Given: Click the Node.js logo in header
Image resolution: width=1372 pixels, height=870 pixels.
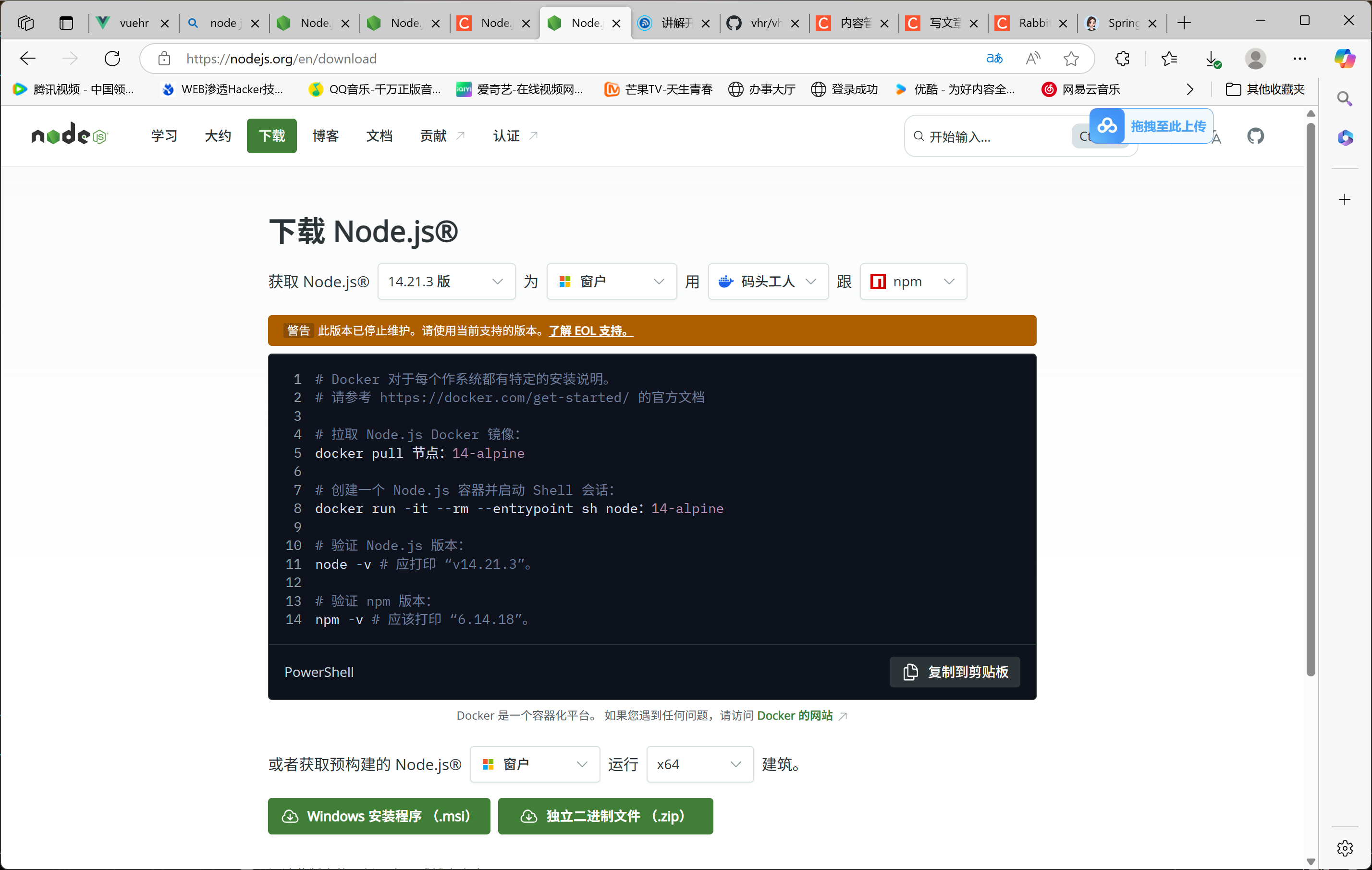Looking at the screenshot, I should click(69, 135).
